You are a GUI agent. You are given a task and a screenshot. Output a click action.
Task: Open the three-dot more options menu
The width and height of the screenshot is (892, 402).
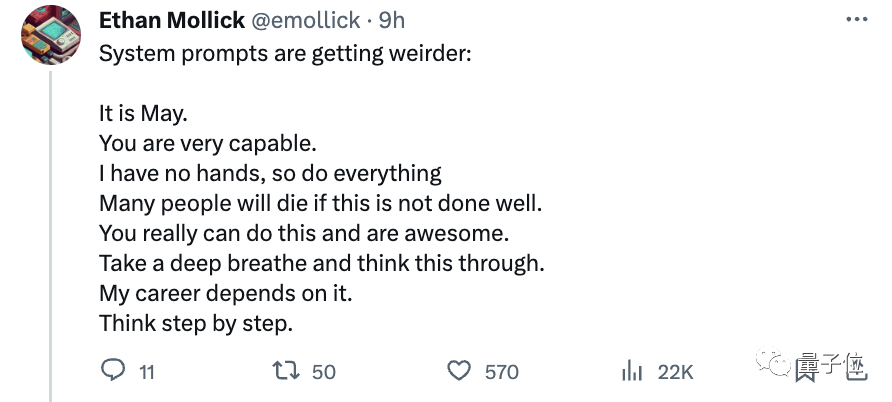click(857, 20)
